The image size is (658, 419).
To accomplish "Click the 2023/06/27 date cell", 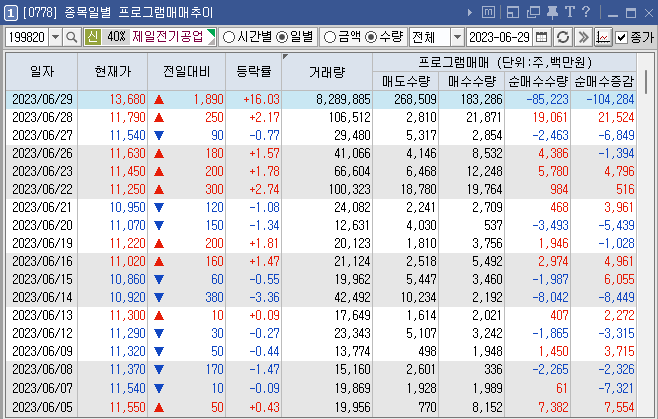I will [42, 136].
